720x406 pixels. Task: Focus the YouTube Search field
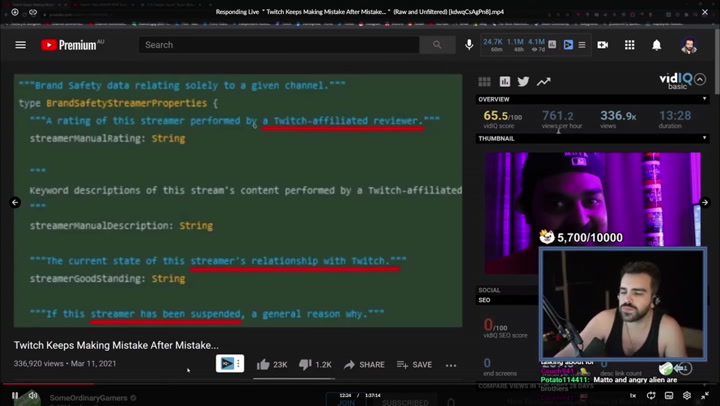point(279,45)
